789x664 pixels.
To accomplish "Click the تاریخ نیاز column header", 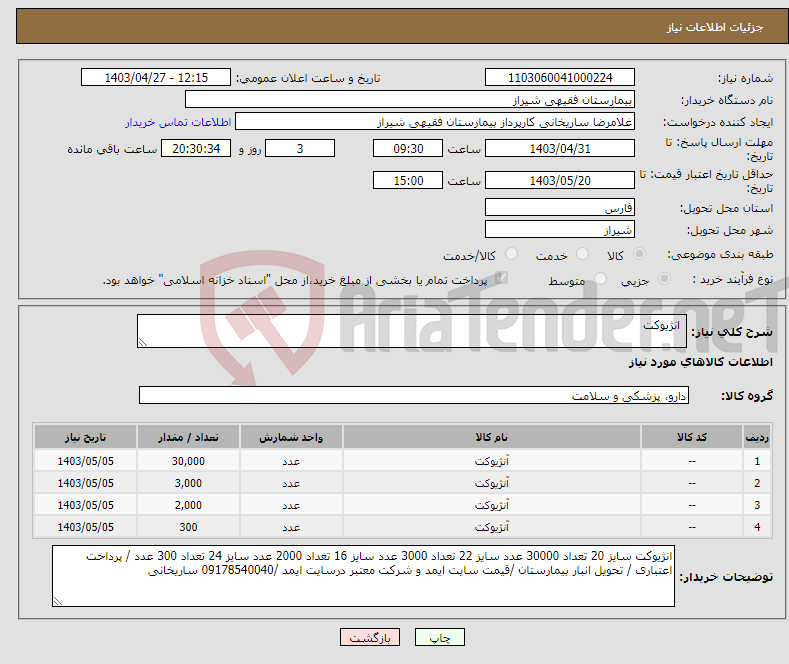I will 86,437.
